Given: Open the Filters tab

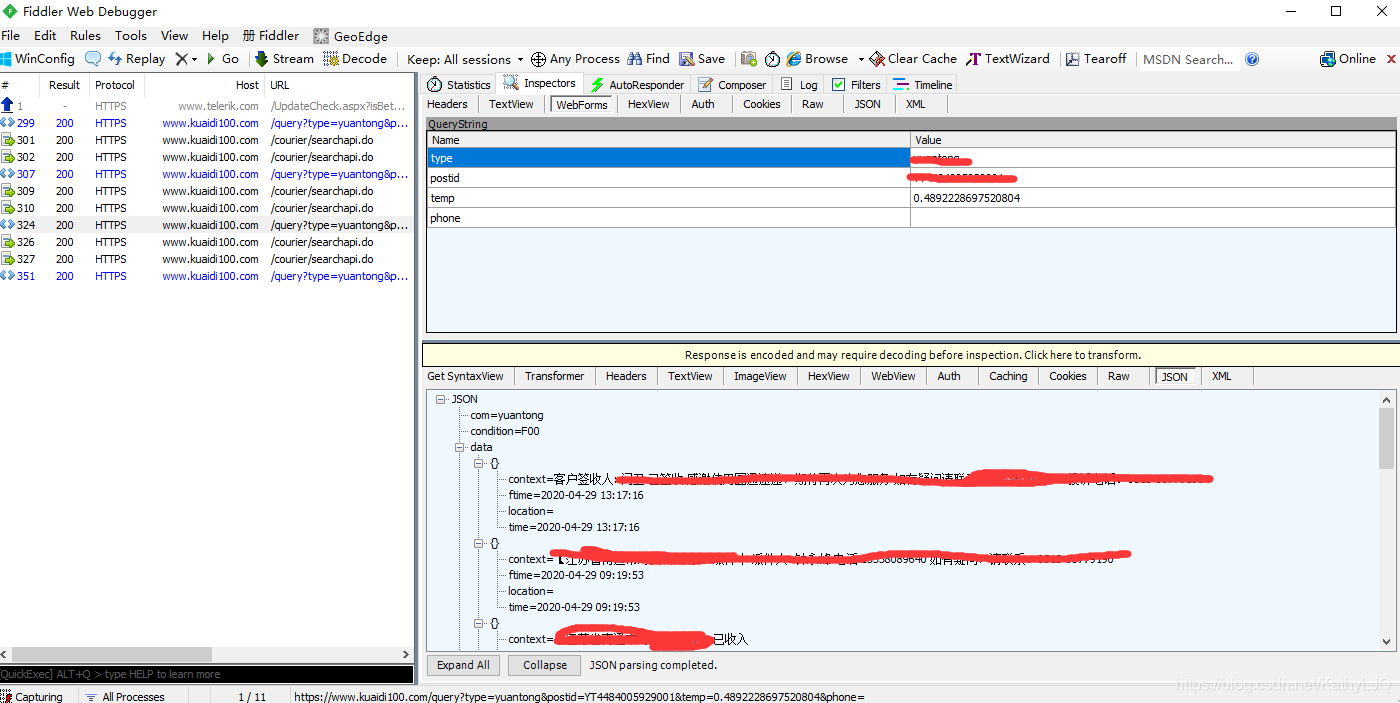Looking at the screenshot, I should (x=856, y=85).
